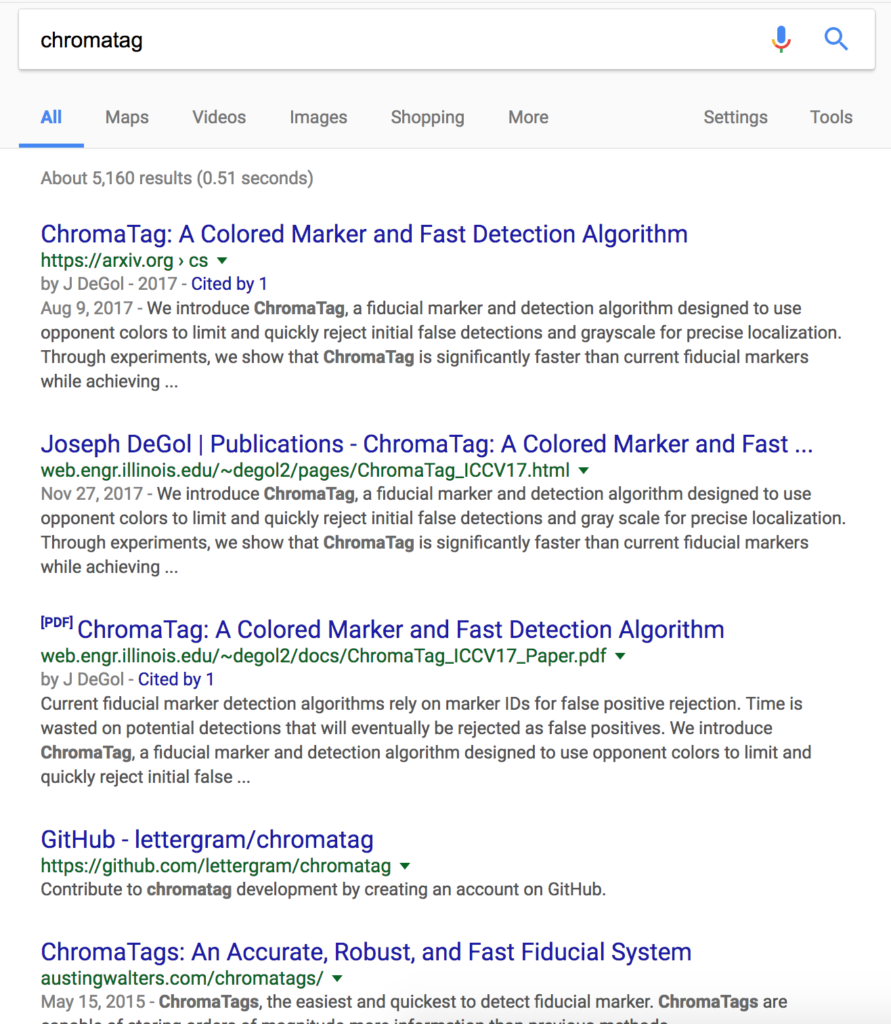Click the voice search microphone icon
The image size is (891, 1024).
coord(781,40)
